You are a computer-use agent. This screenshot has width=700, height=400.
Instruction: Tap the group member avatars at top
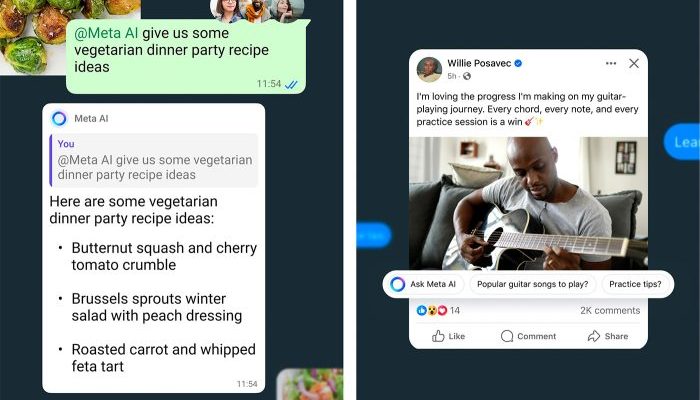[x=257, y=10]
